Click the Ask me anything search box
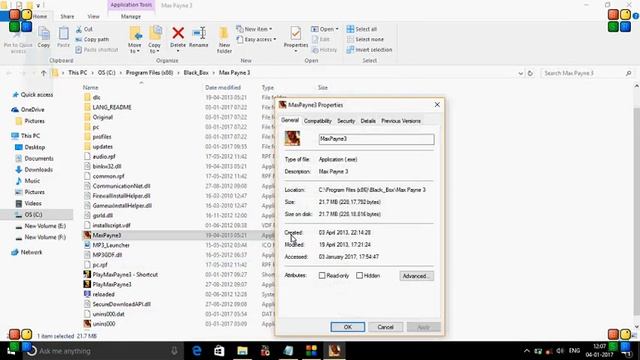 (103, 351)
